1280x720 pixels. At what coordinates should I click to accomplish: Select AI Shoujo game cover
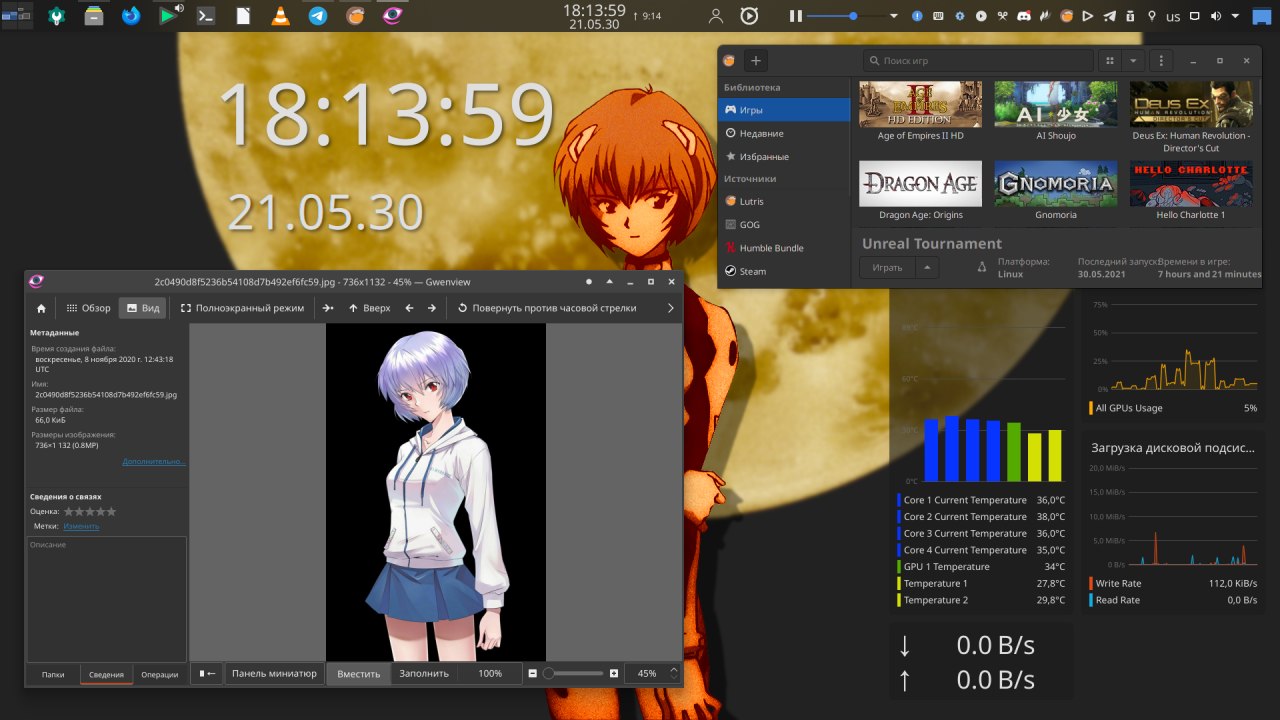click(1056, 104)
